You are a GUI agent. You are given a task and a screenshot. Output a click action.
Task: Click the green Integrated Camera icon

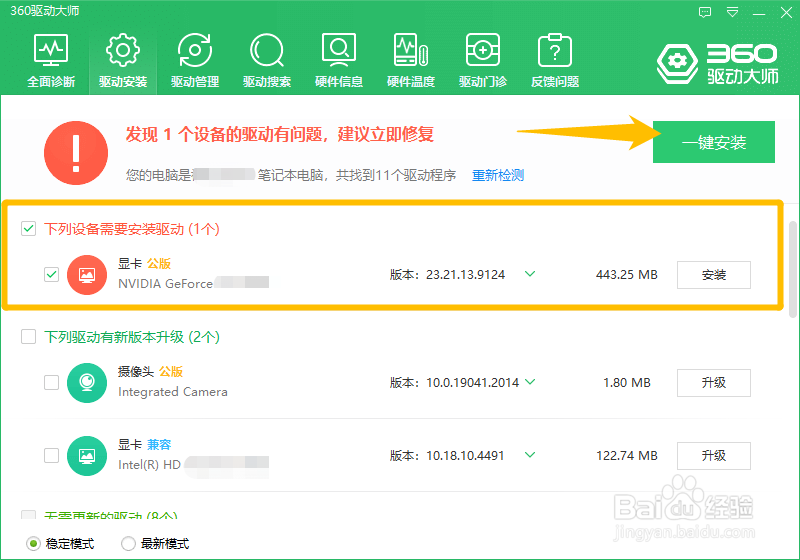coord(87,383)
